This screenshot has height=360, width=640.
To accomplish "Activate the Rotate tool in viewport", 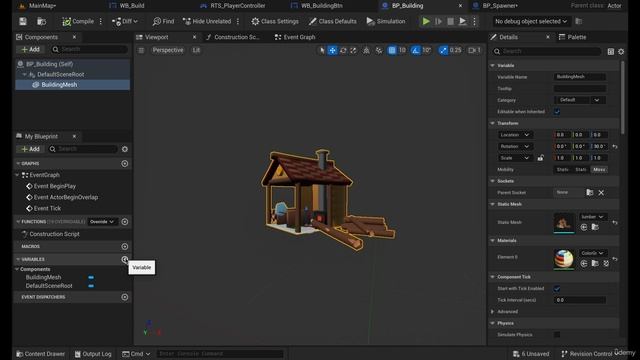I will [x=343, y=50].
